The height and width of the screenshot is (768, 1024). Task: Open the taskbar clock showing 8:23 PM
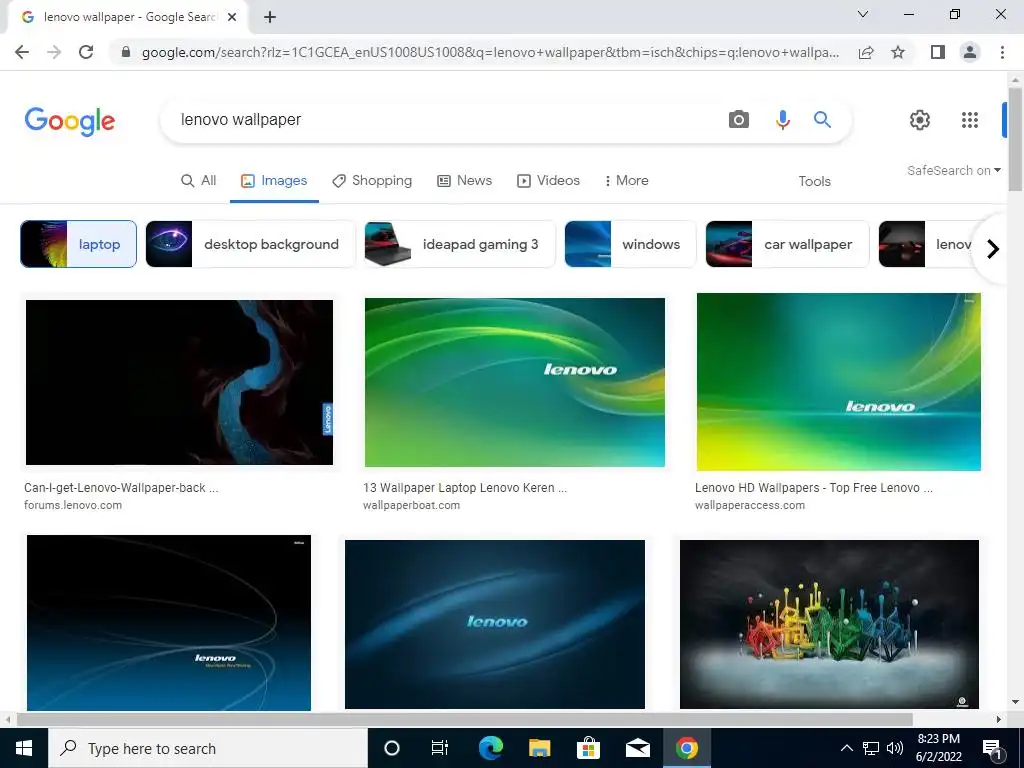tap(938, 748)
